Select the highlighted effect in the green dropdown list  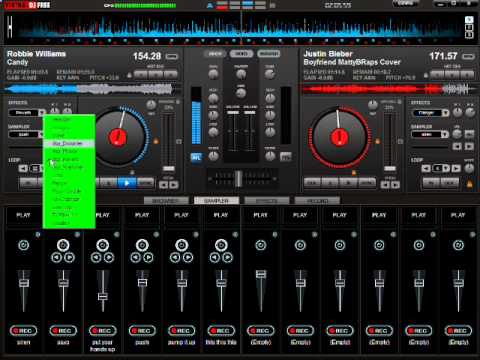[68, 143]
